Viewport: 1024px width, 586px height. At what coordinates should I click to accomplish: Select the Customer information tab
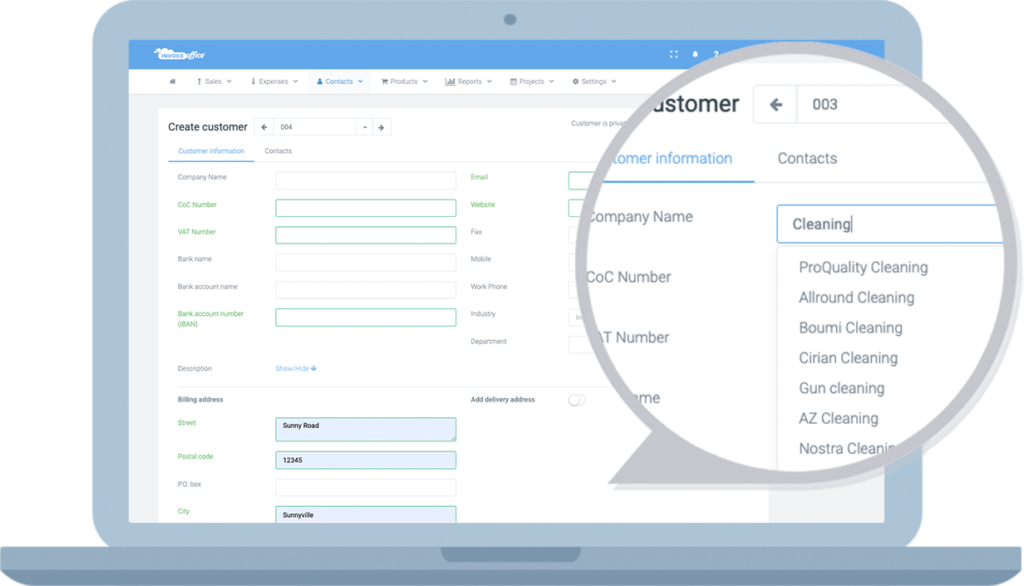pyautogui.click(x=211, y=151)
